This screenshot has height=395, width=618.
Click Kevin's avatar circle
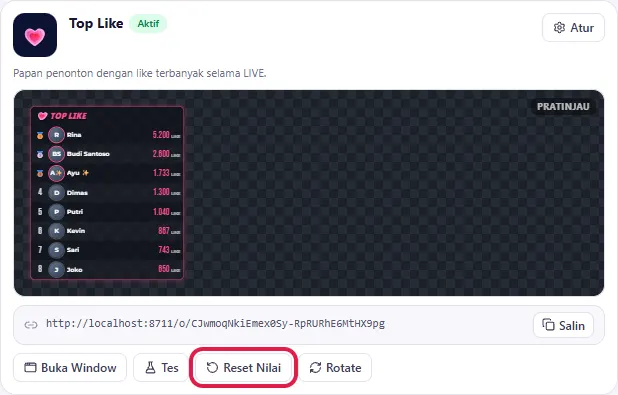pyautogui.click(x=56, y=231)
